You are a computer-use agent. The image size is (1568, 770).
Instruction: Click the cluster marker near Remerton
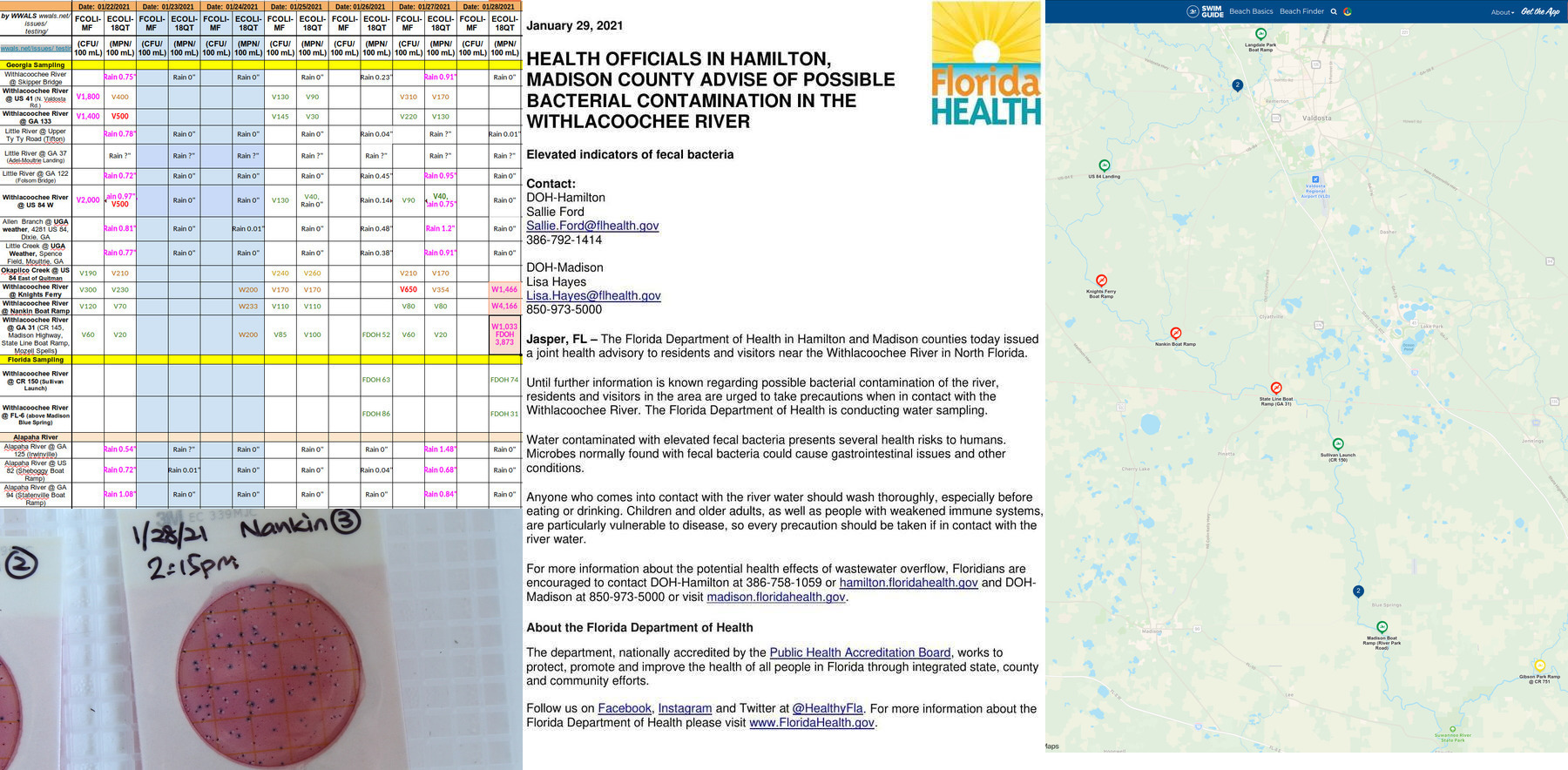click(x=1237, y=84)
